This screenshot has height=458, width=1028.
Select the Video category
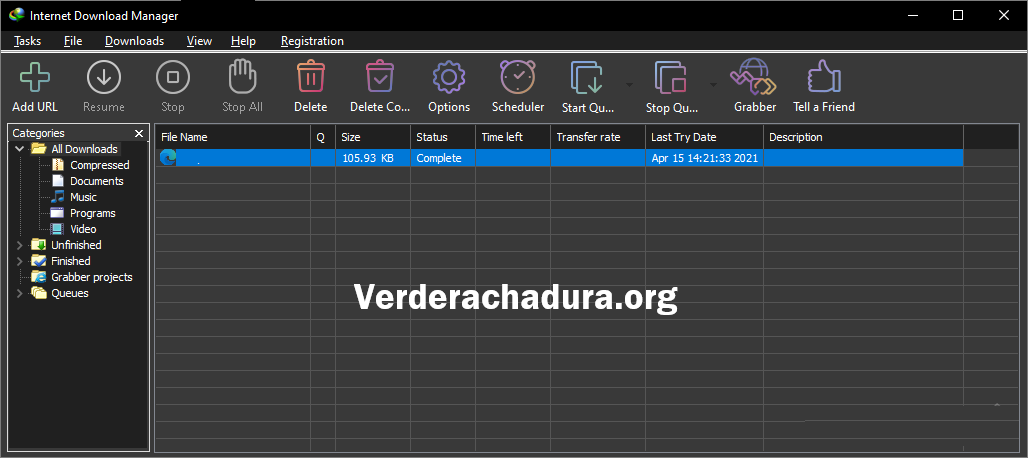tap(83, 229)
